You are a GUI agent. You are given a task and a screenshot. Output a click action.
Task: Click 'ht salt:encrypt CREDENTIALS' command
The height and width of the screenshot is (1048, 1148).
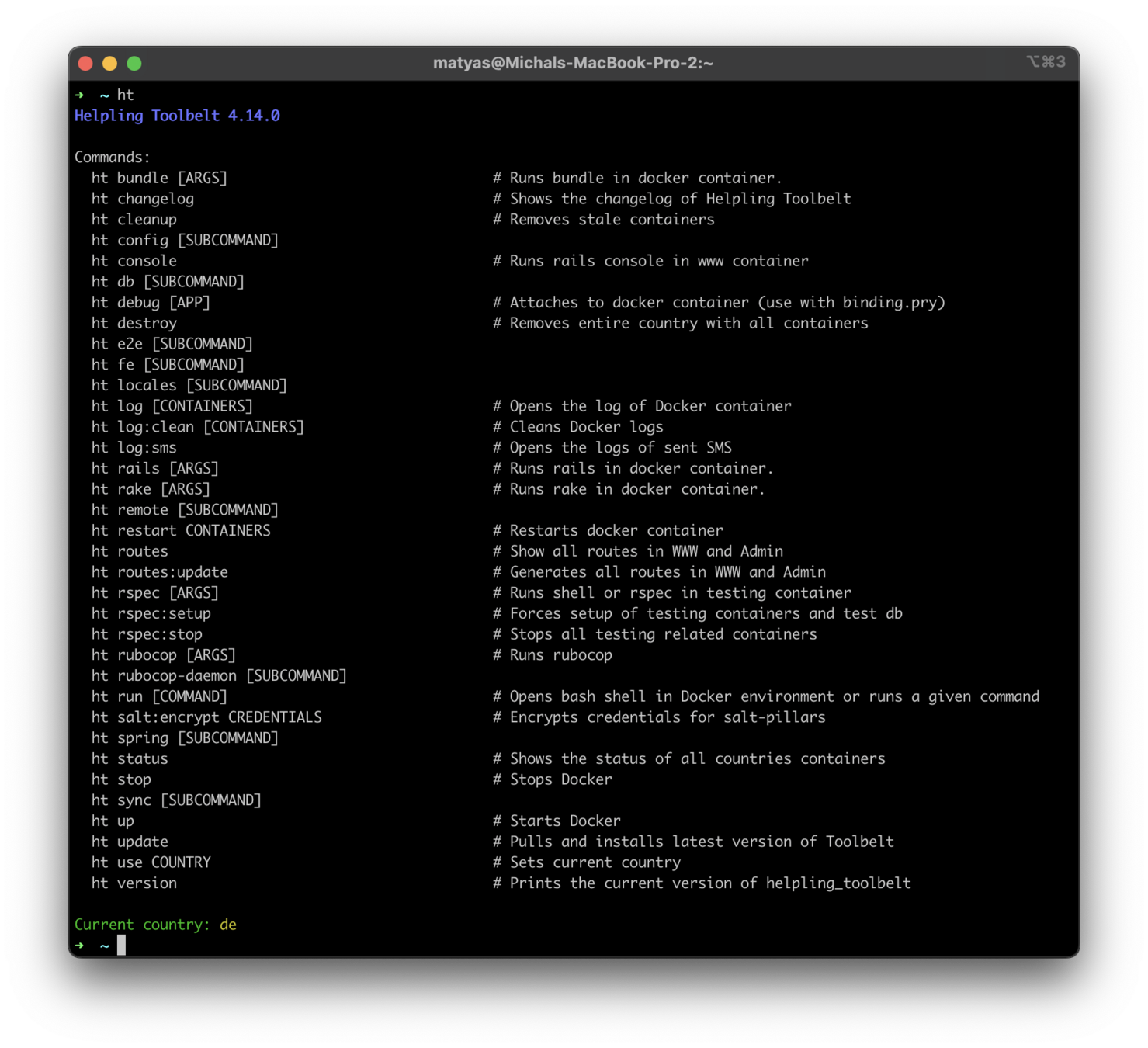coord(206,718)
